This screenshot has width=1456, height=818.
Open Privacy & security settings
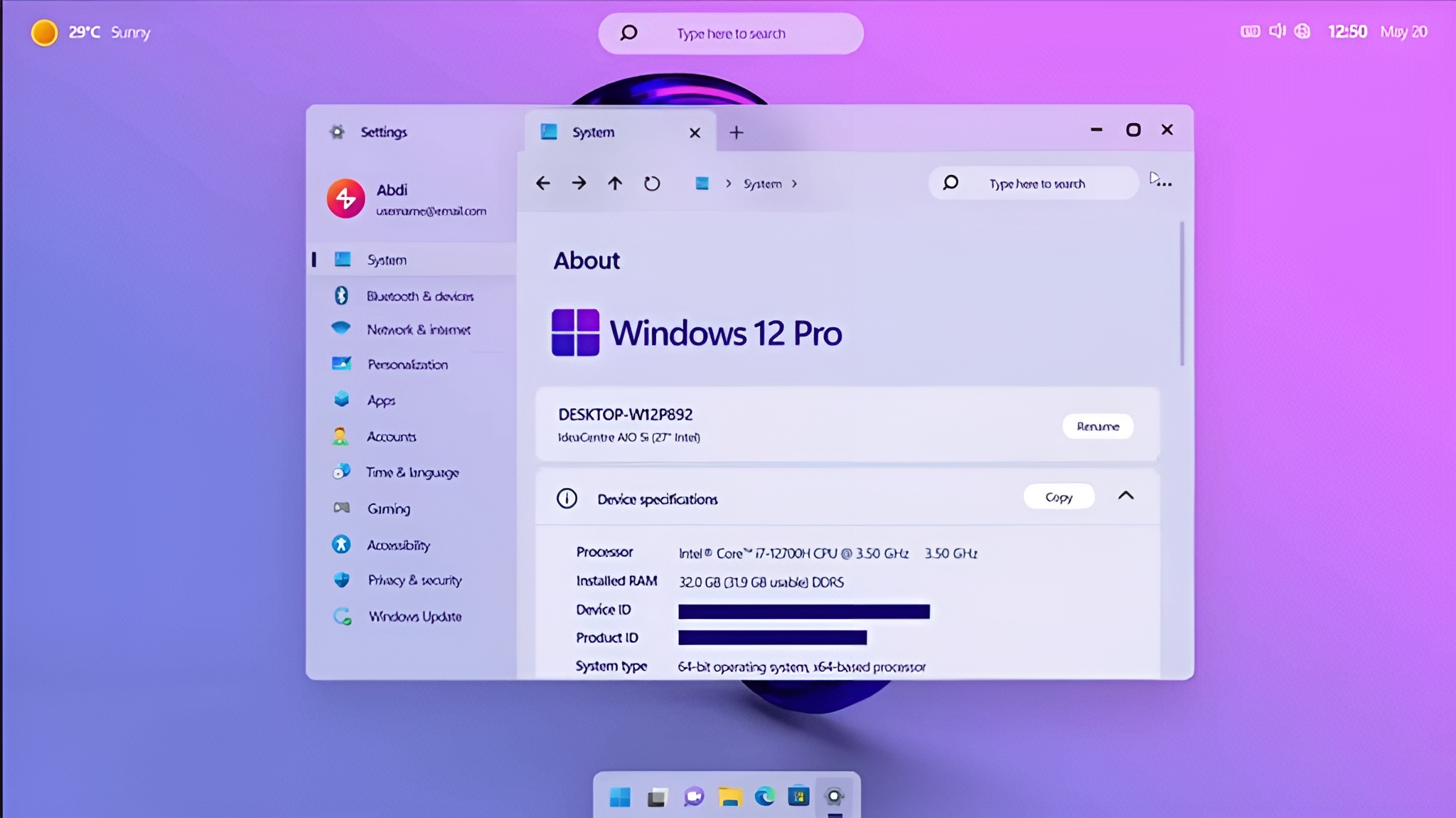(x=414, y=580)
